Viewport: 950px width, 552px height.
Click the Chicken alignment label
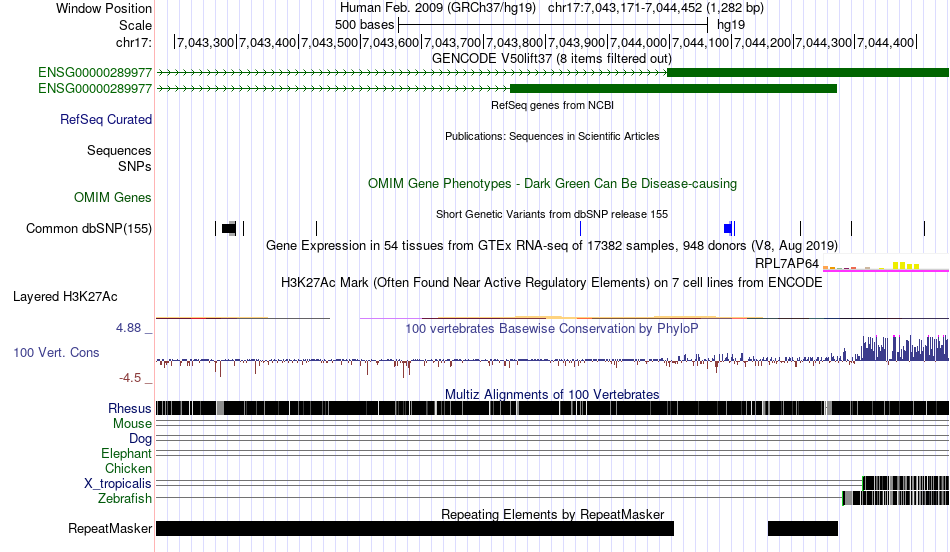pos(128,468)
